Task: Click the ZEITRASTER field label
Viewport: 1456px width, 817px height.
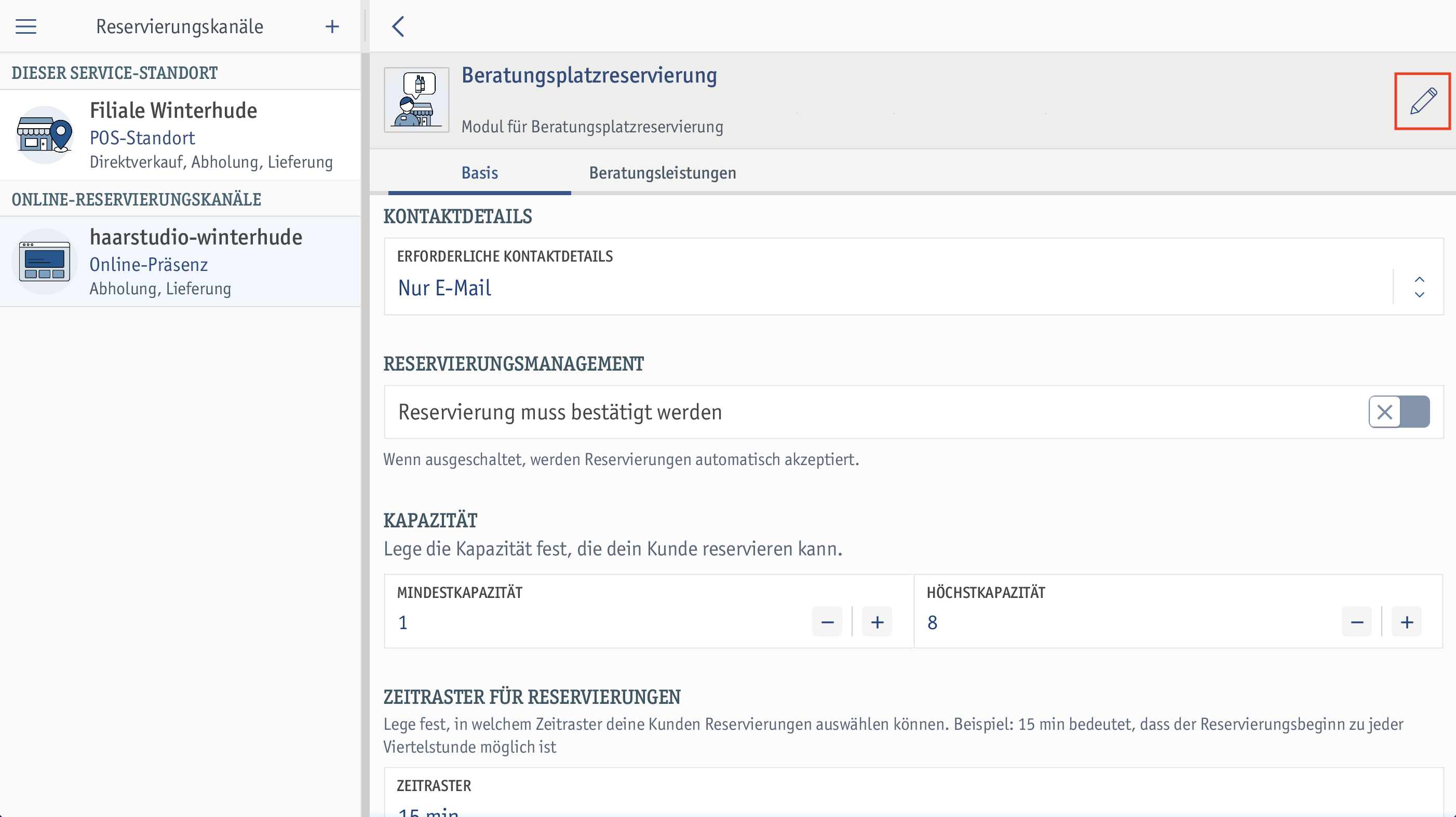Action: (x=434, y=786)
